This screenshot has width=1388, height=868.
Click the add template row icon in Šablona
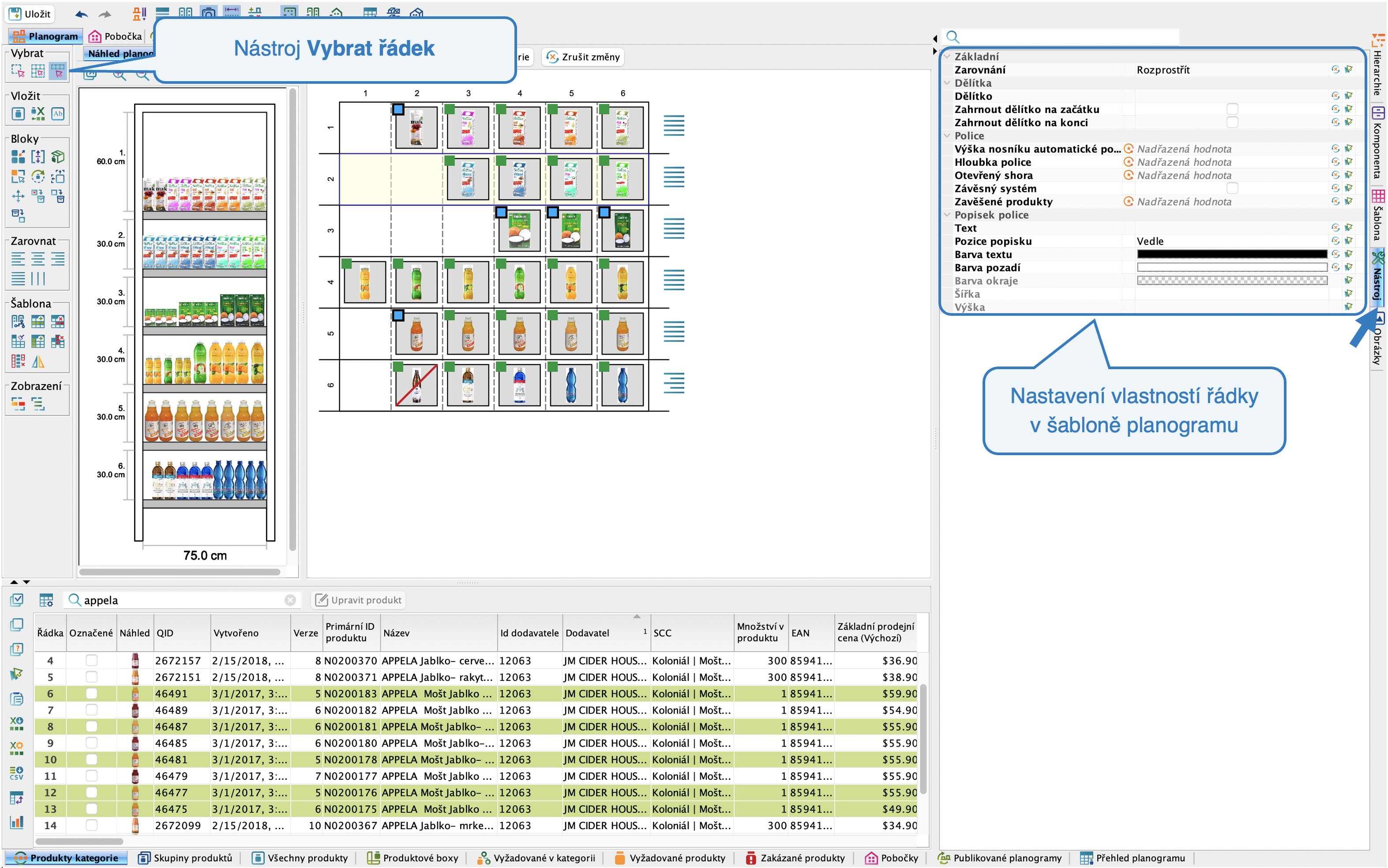coord(38,322)
